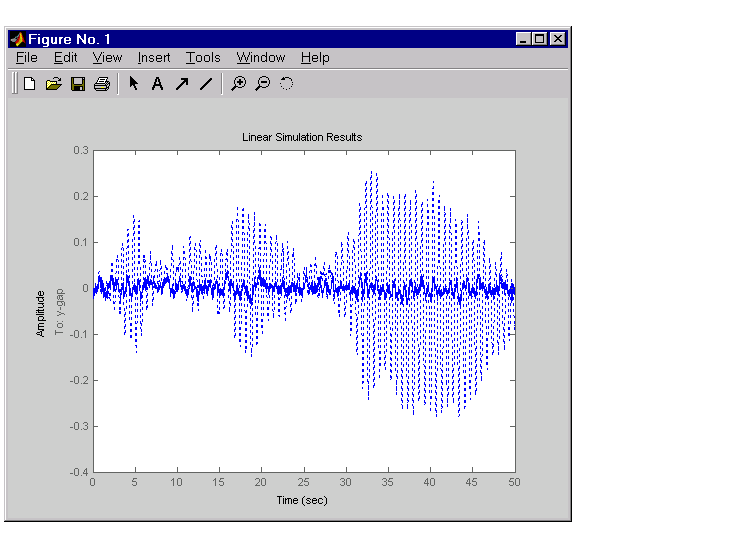Select the Insert Text 'A' tool

(x=157, y=84)
